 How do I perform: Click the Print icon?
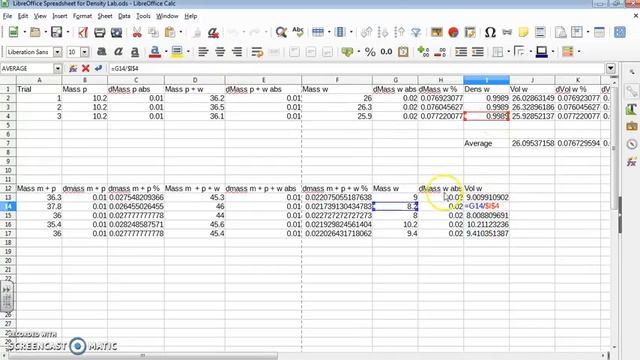coord(100,32)
